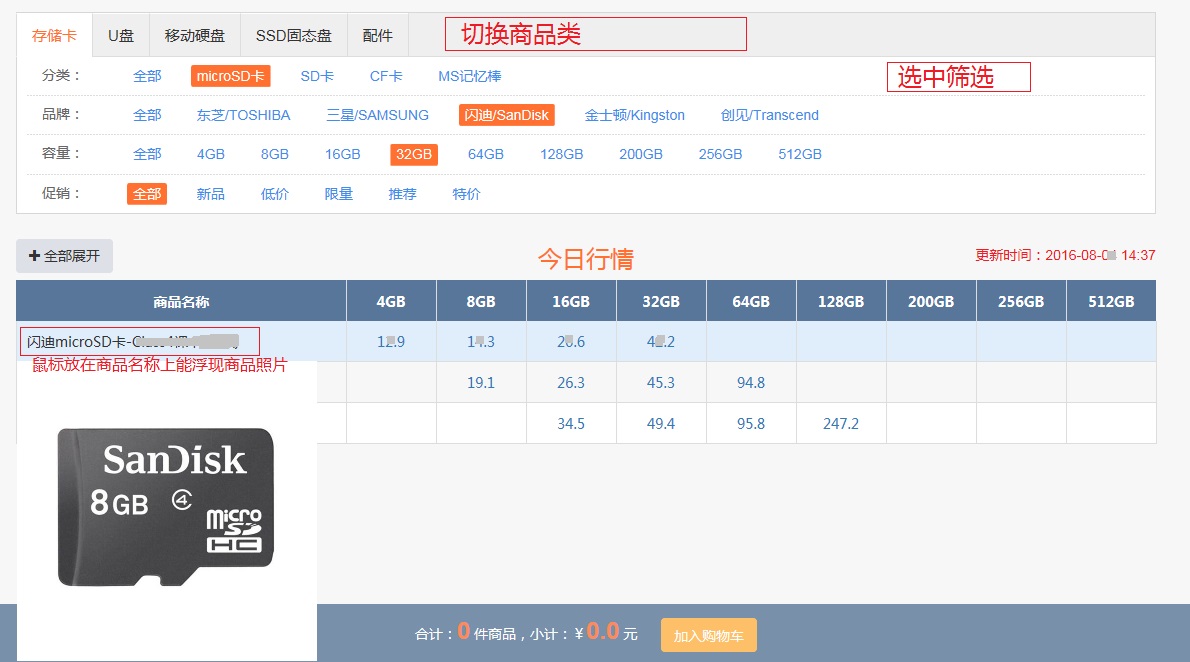This screenshot has height=662, width=1190.
Task: Toggle the 闪迪/SanDisk brand filter
Action: (506, 115)
